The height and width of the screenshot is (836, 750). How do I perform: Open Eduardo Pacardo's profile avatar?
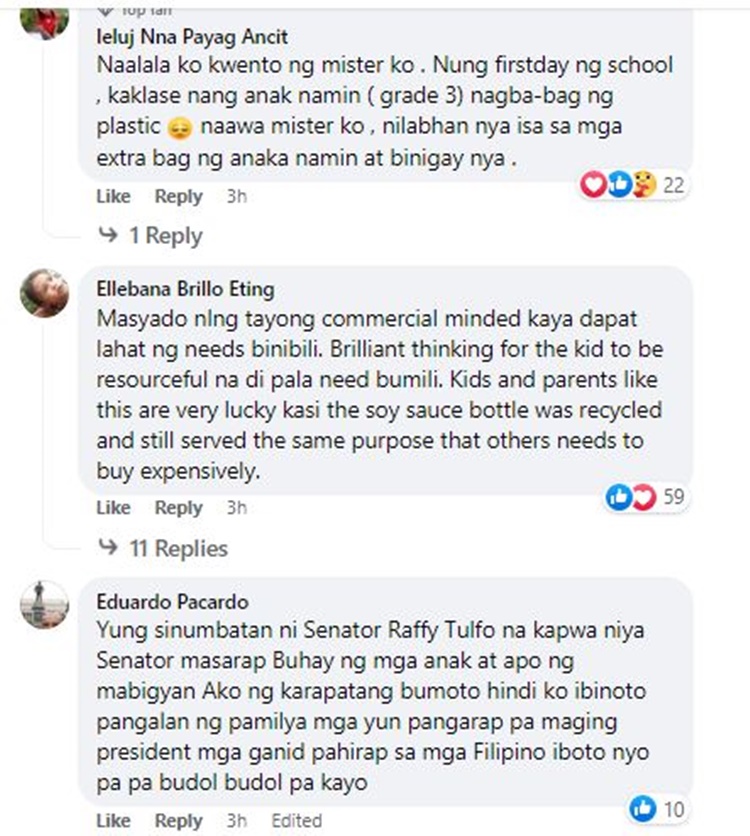pos(45,604)
